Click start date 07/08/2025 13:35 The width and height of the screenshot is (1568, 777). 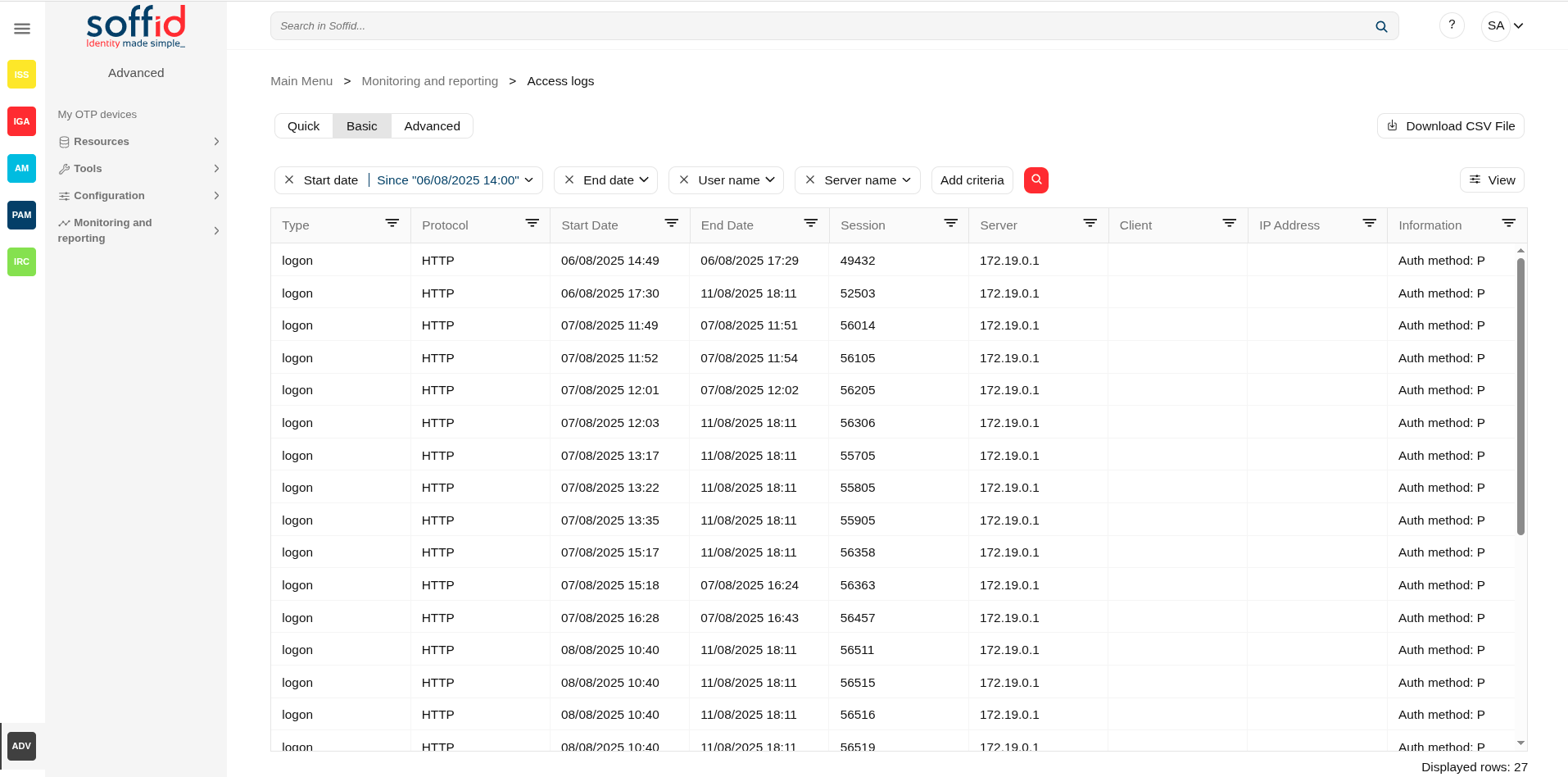coord(610,520)
